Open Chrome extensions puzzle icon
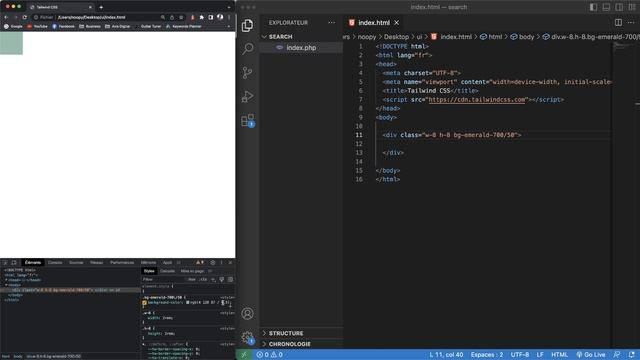Image resolution: width=640 pixels, height=360 pixels. click(202, 17)
